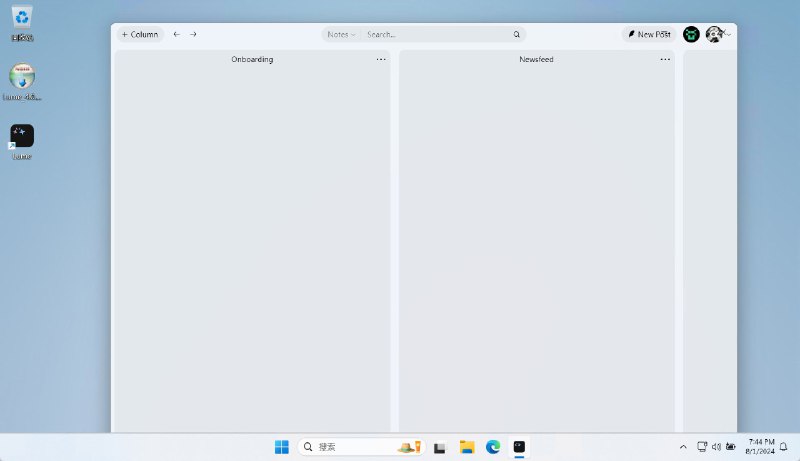Show hidden system tray icons
The height and width of the screenshot is (461, 800).
tap(683, 447)
